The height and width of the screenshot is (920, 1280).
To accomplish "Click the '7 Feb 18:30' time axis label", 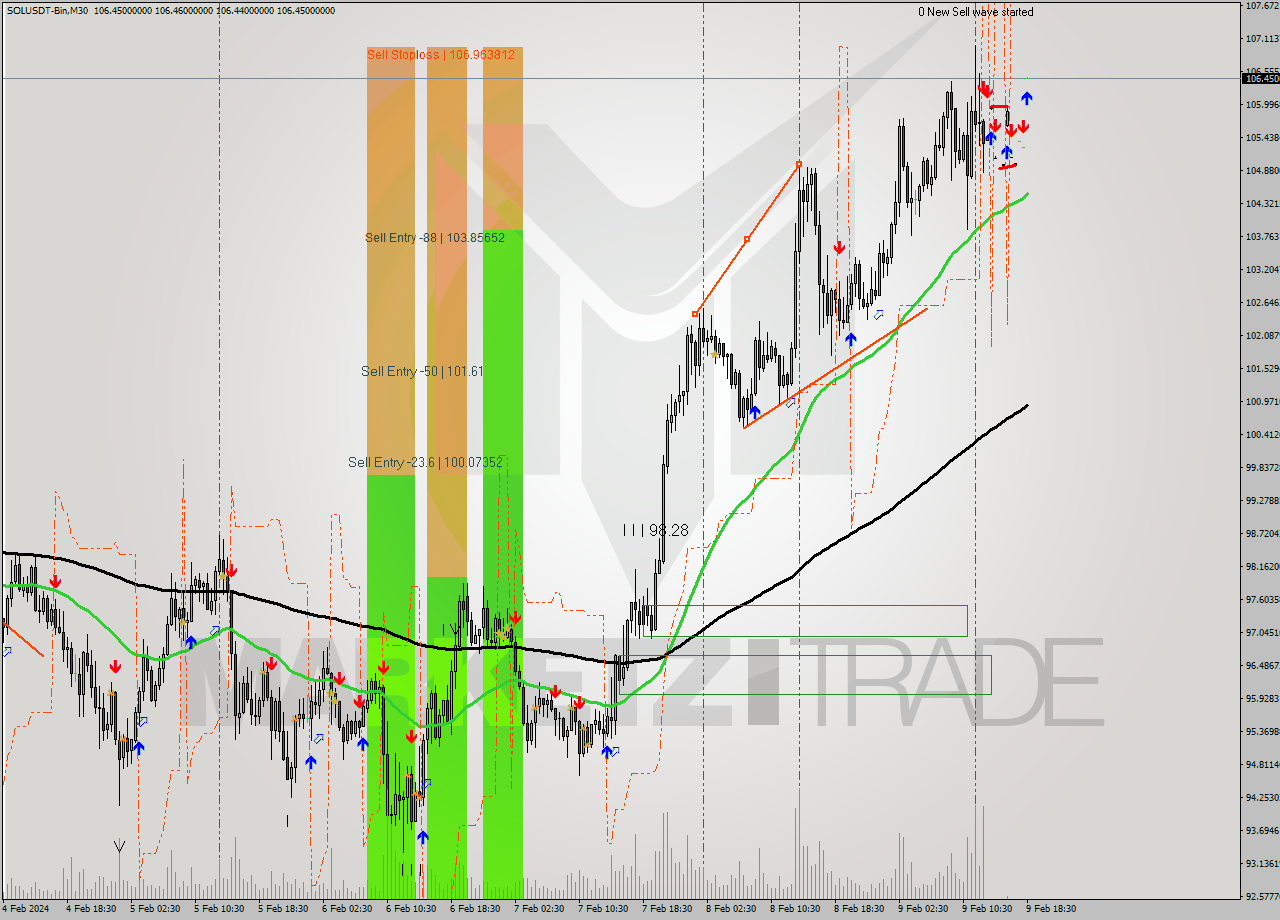I will [667, 909].
